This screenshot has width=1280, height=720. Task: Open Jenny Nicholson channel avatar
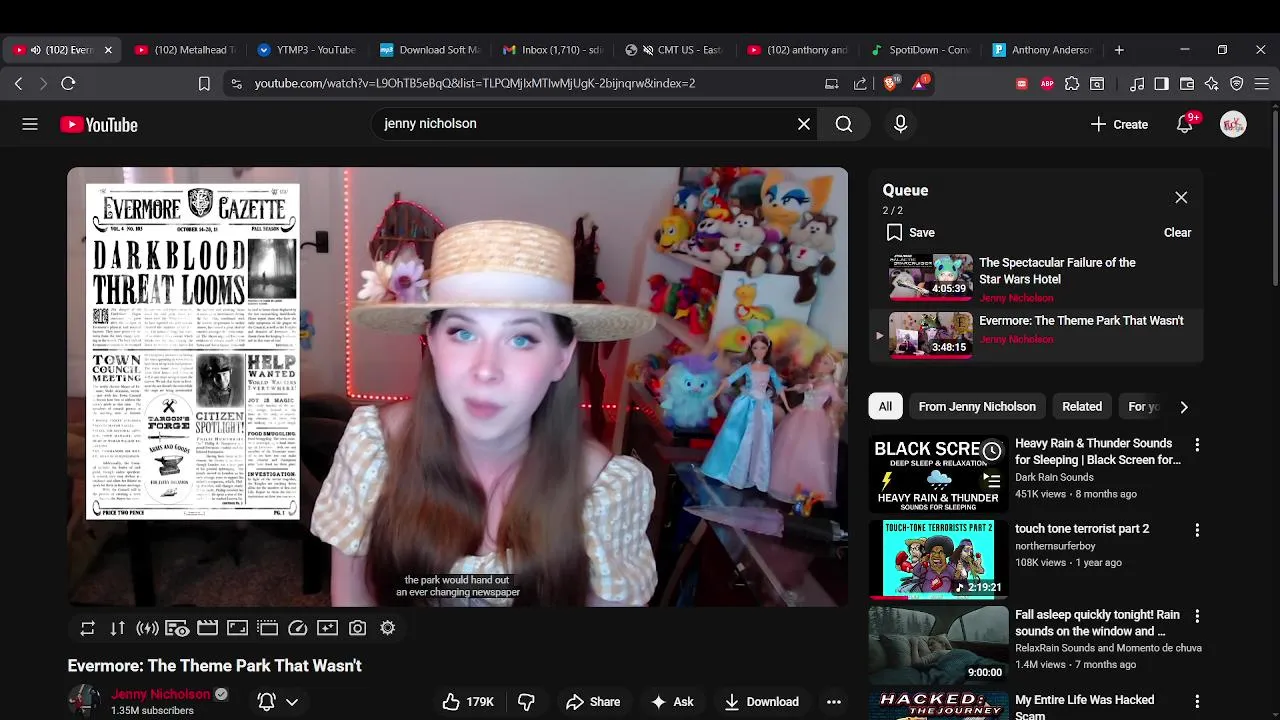pos(84,701)
